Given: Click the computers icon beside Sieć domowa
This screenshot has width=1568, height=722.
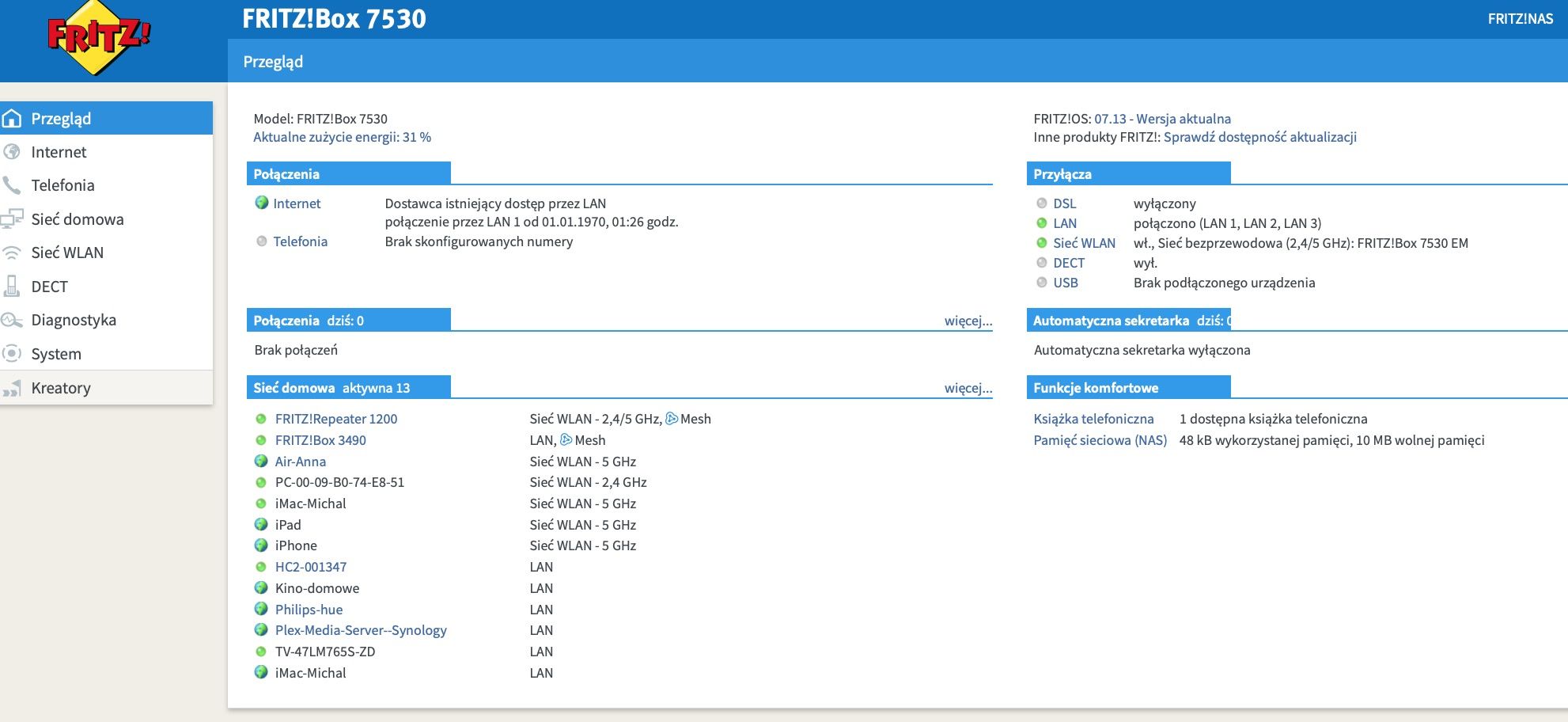Looking at the screenshot, I should (x=12, y=219).
